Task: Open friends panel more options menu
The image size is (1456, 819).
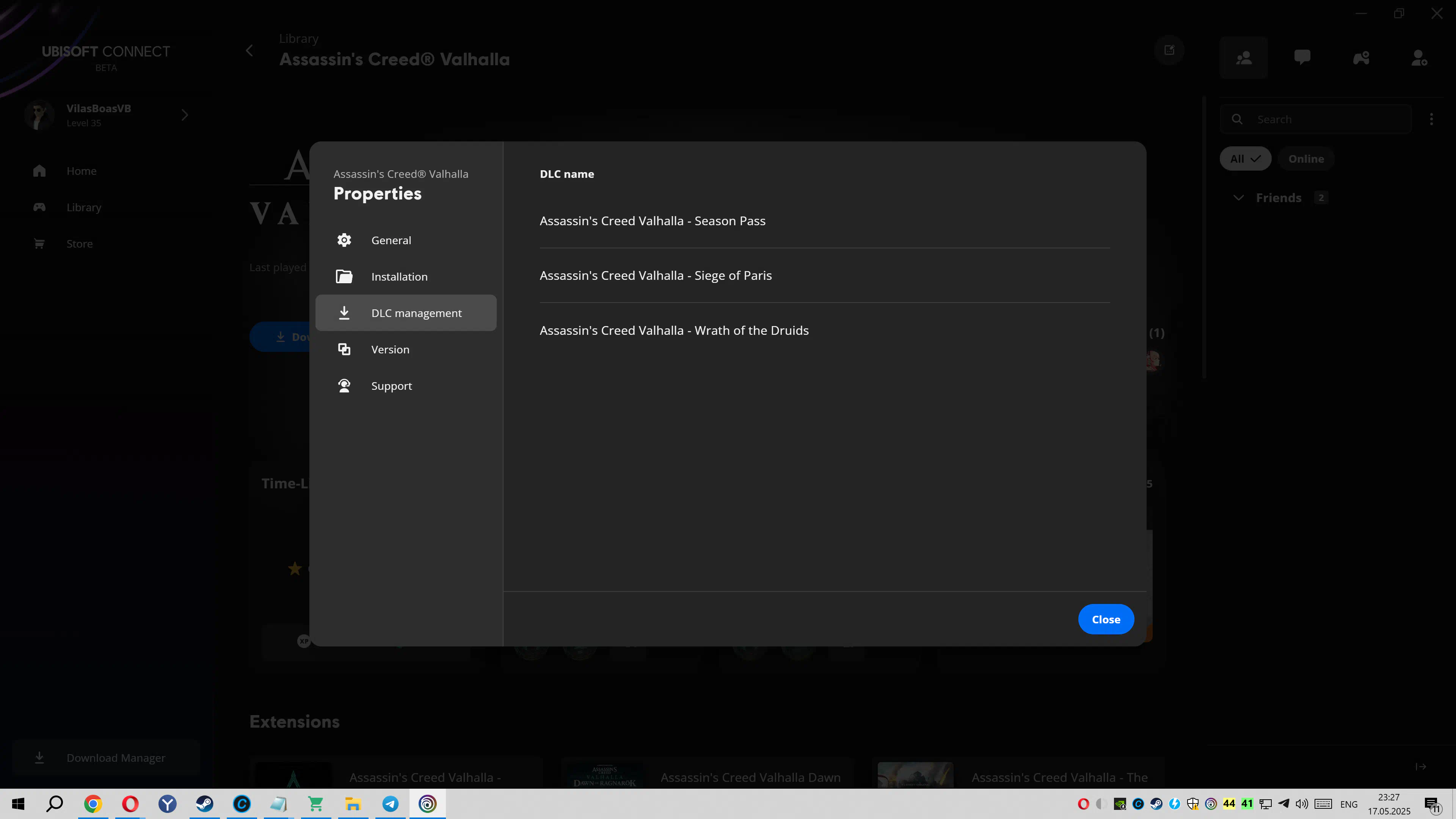Action: [x=1431, y=119]
